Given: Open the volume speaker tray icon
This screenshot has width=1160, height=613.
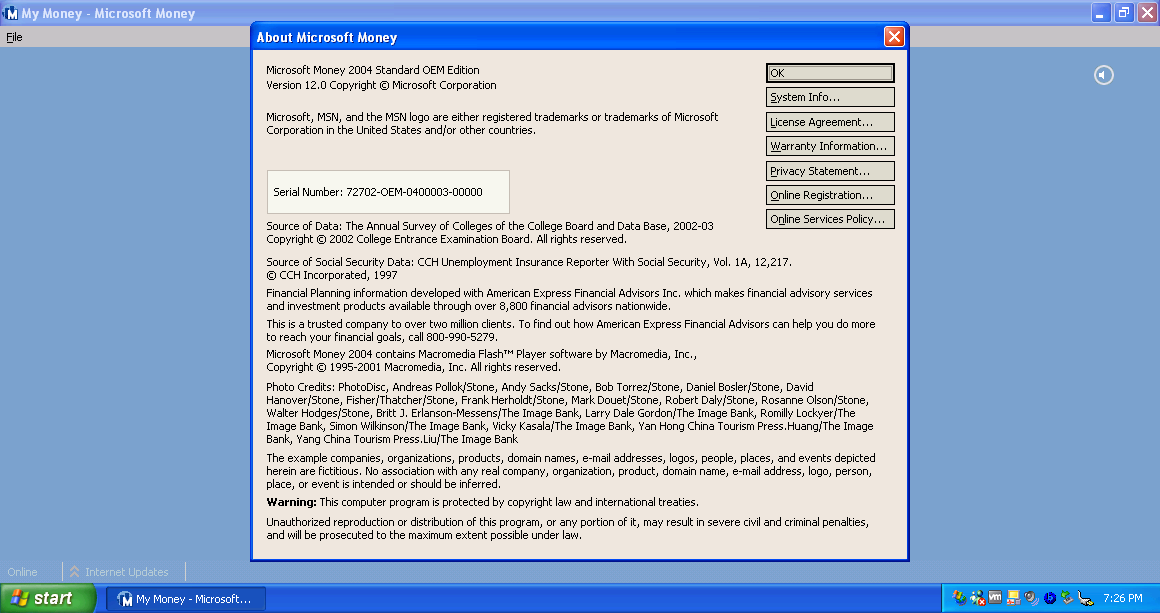Looking at the screenshot, I should point(1031,598).
